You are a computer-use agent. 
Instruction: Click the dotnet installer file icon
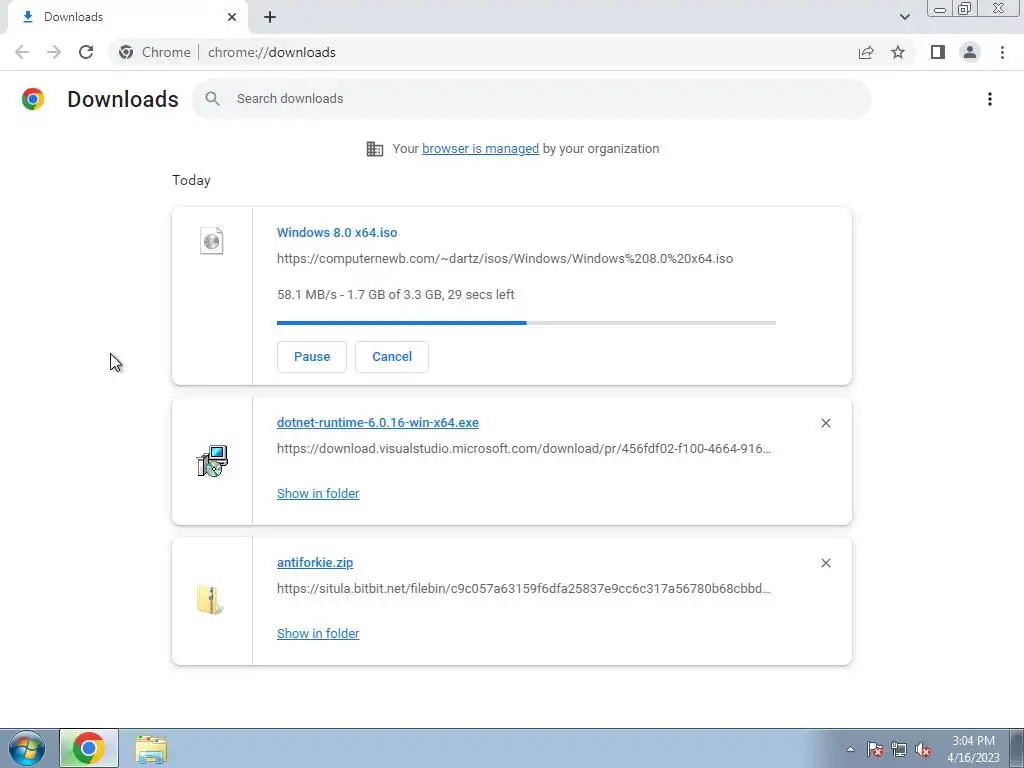[212, 461]
